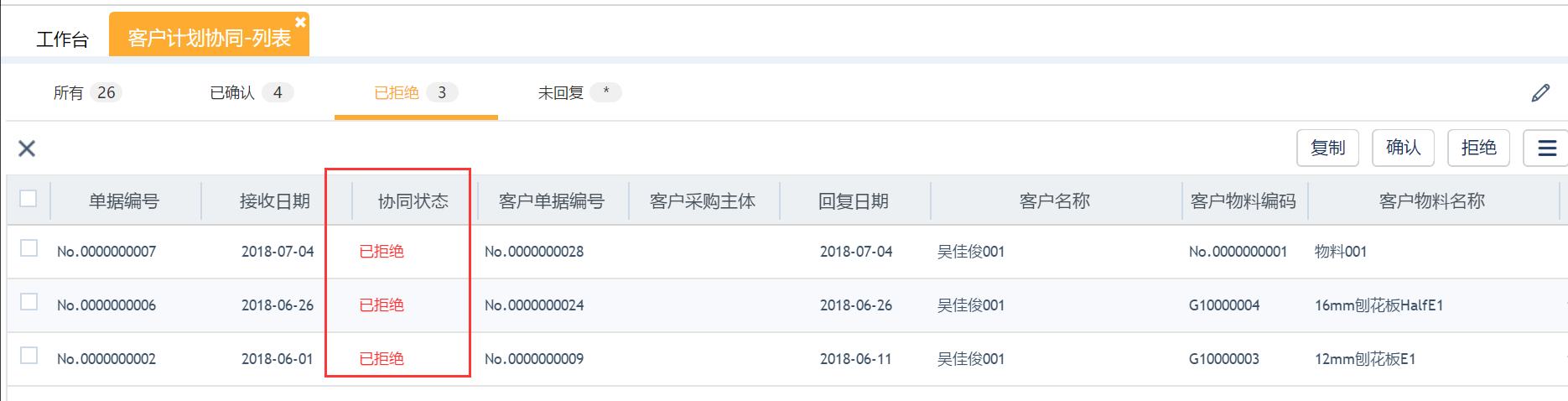The image size is (1568, 401).
Task: Click the 客户名称 column header
Action: coord(1054,201)
